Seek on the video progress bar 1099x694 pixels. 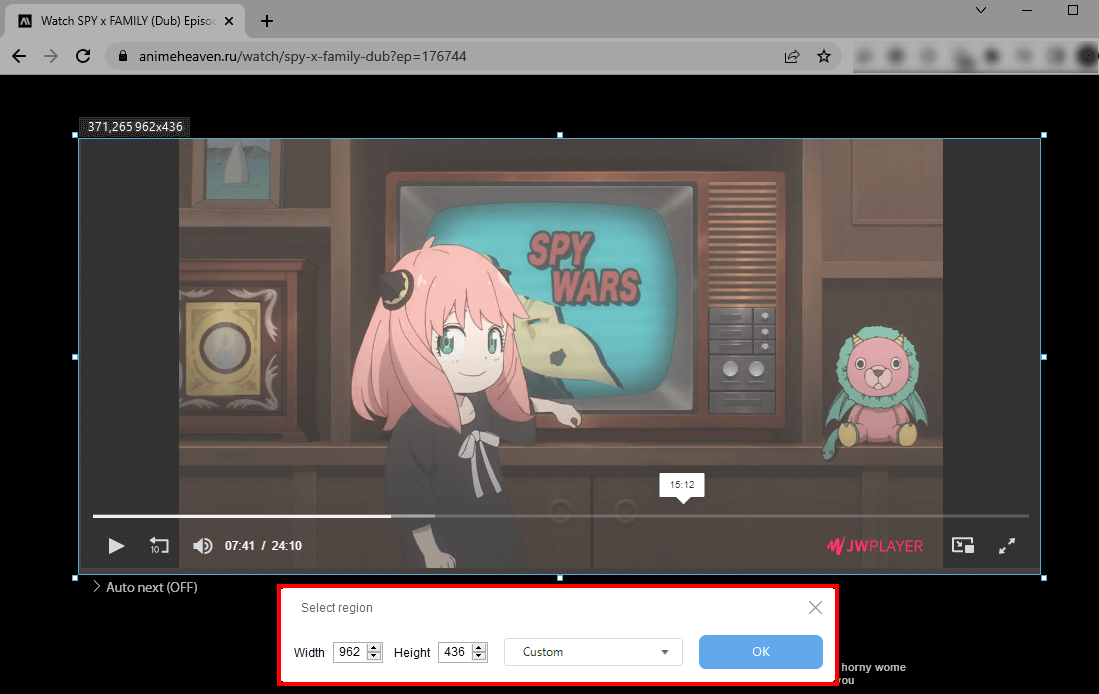click(560, 516)
